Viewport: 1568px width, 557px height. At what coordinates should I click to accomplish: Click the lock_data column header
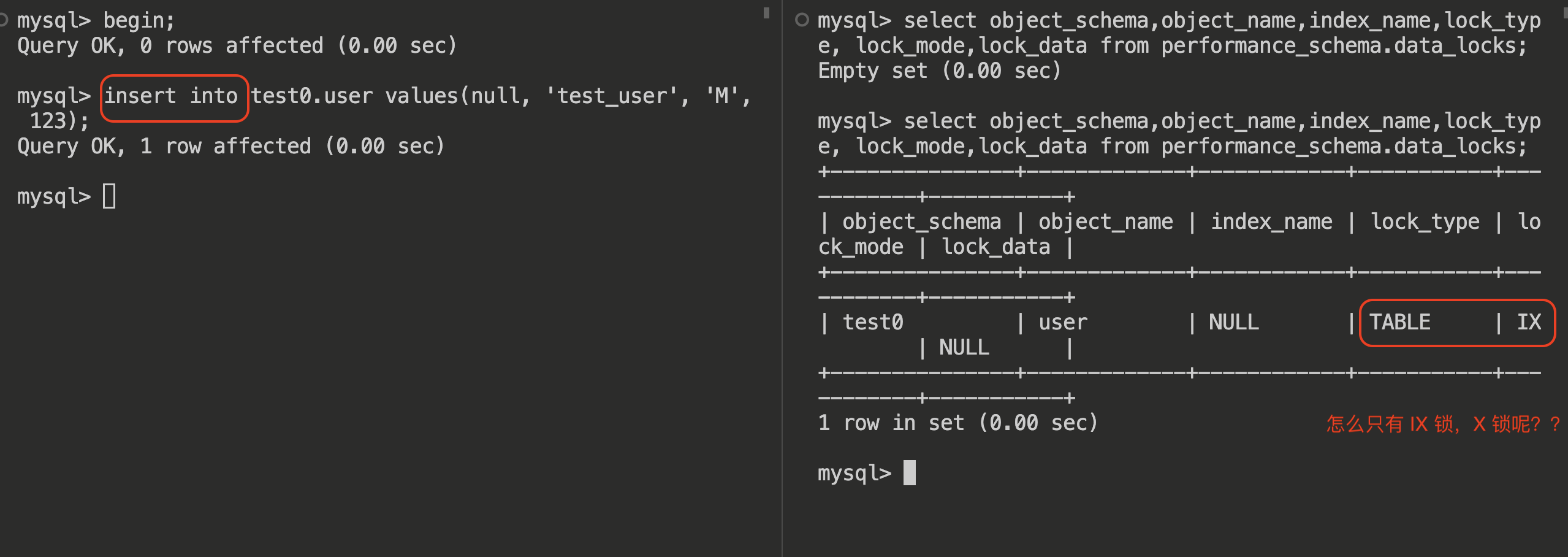(x=995, y=247)
